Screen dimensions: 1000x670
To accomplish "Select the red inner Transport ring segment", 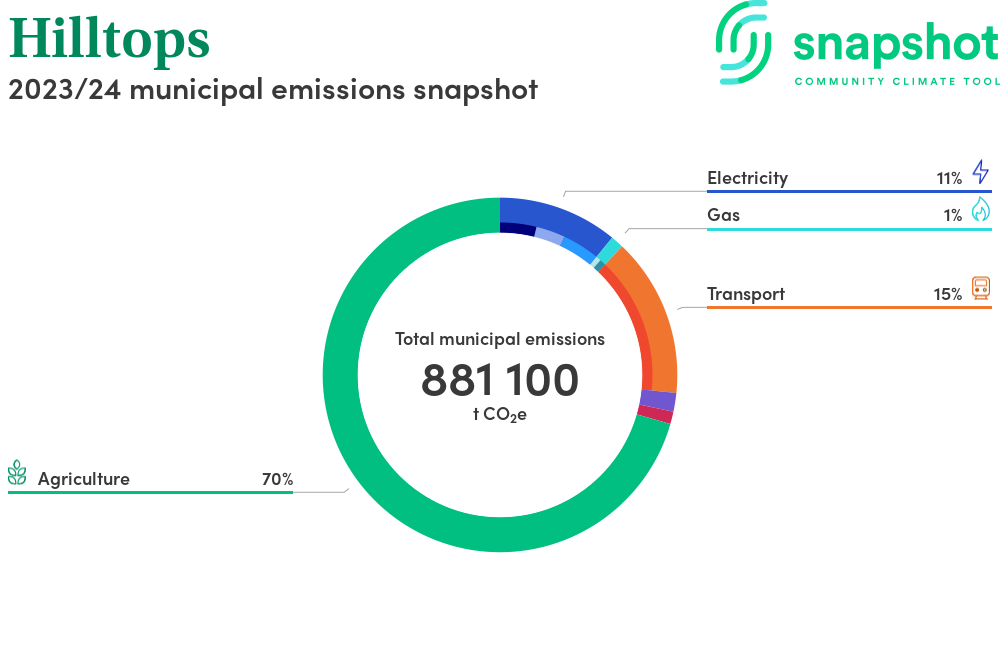I will tap(634, 330).
